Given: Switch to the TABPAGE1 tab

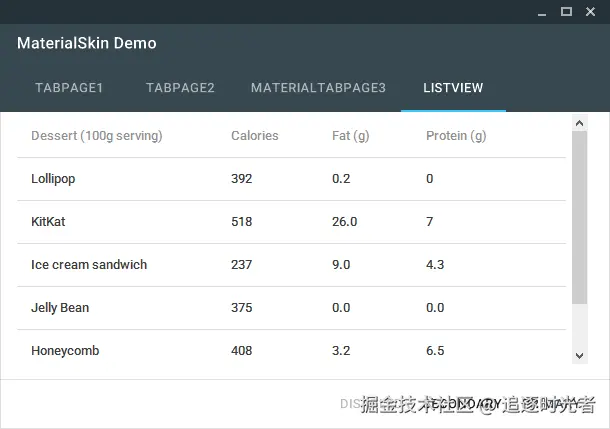Looking at the screenshot, I should 69,88.
